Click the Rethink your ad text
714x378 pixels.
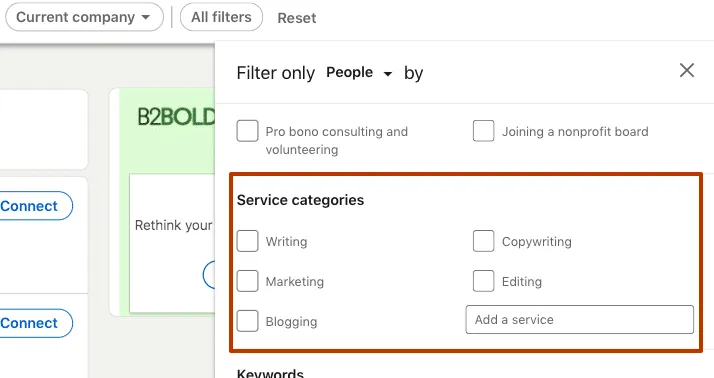click(173, 225)
